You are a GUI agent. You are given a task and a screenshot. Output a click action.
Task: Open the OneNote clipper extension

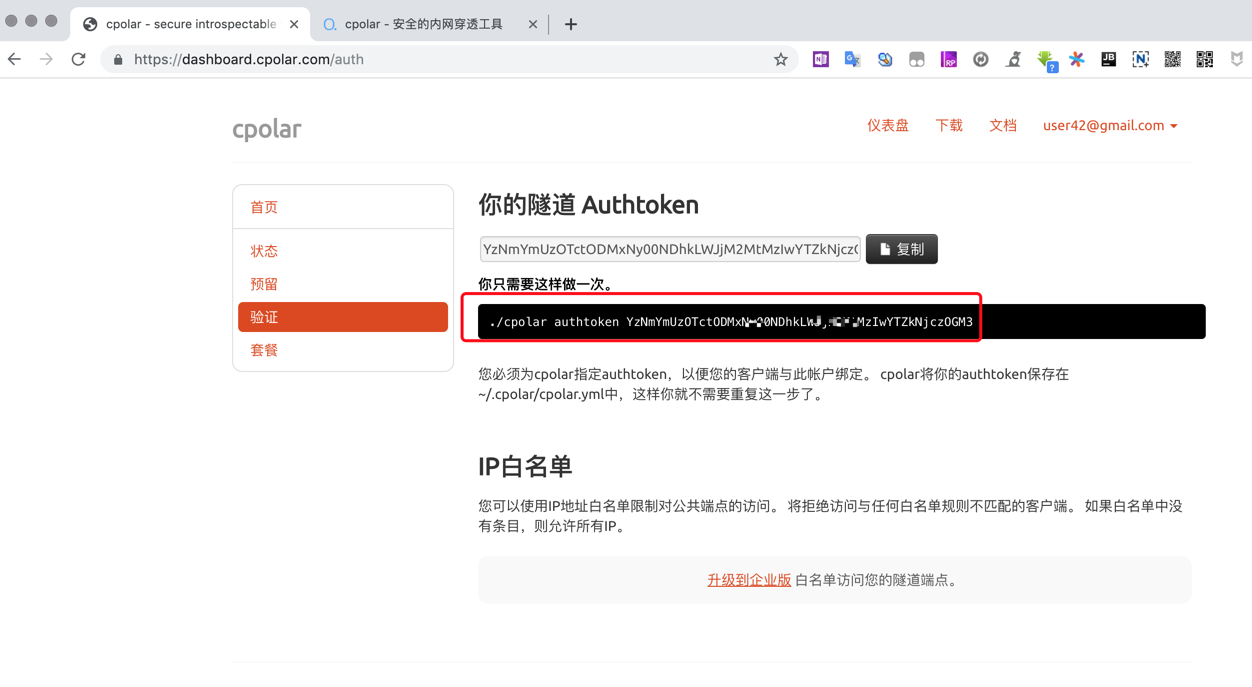point(820,60)
